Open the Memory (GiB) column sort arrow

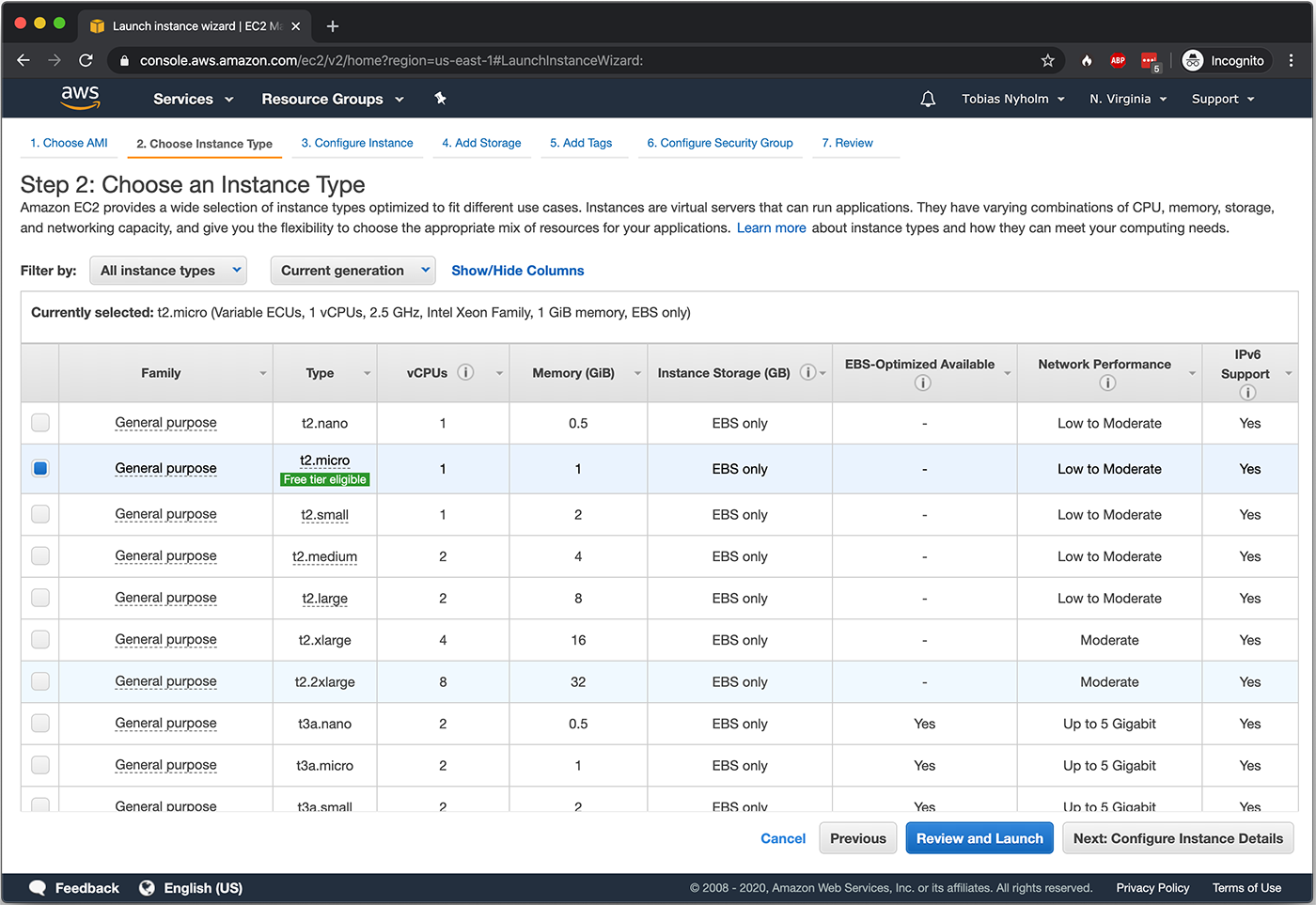637,373
